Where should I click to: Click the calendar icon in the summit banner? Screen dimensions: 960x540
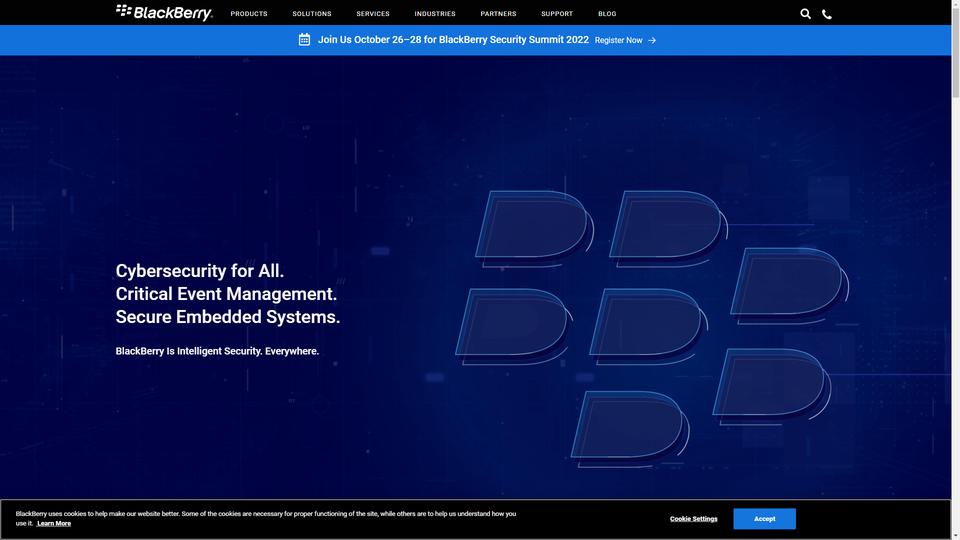click(x=304, y=40)
